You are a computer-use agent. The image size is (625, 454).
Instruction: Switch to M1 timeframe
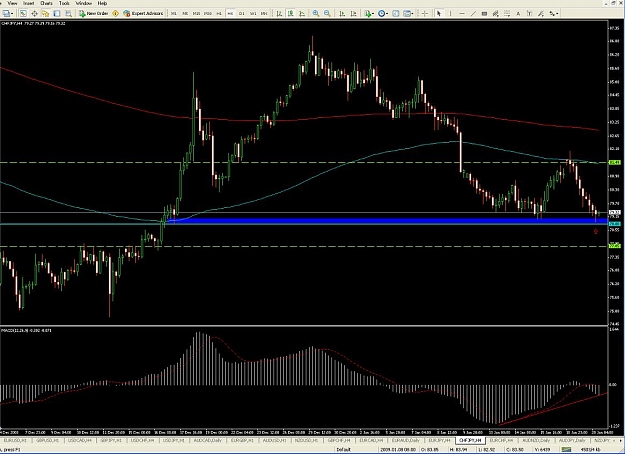click(x=174, y=14)
